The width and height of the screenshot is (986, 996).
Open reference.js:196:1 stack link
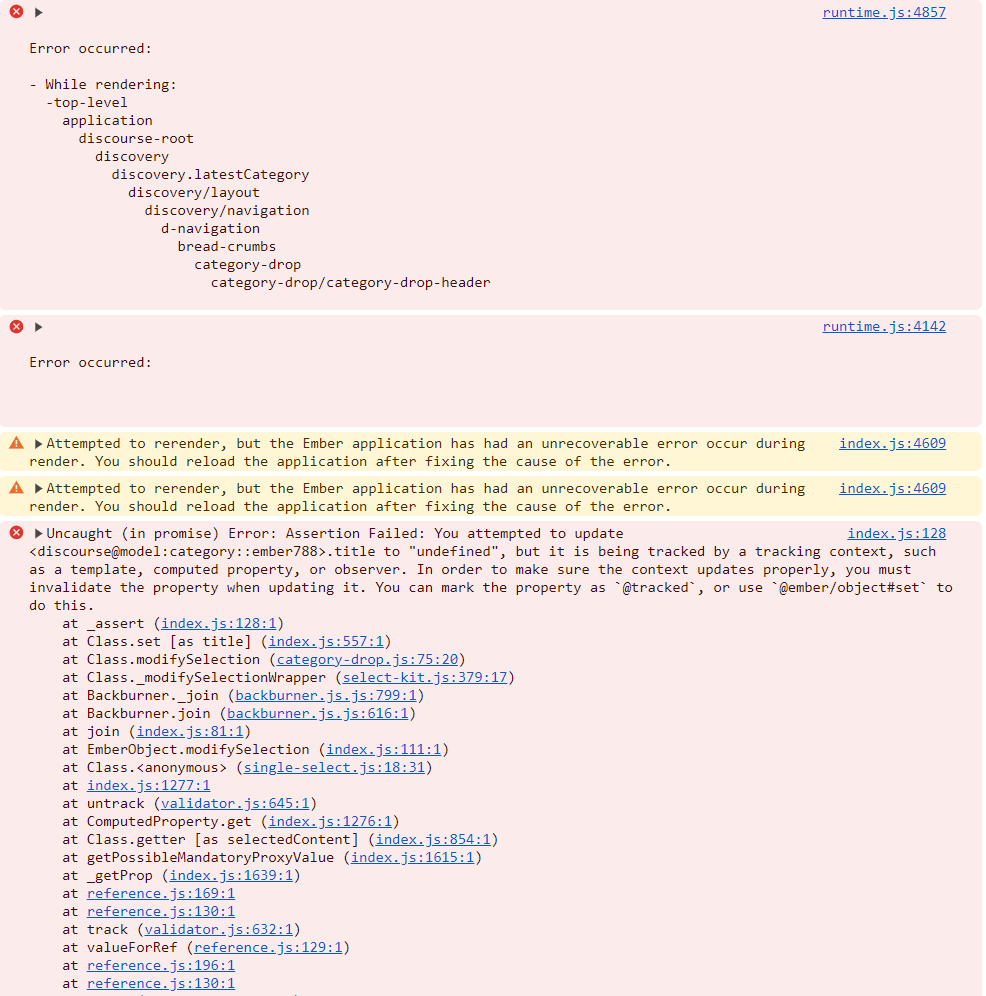[161, 966]
